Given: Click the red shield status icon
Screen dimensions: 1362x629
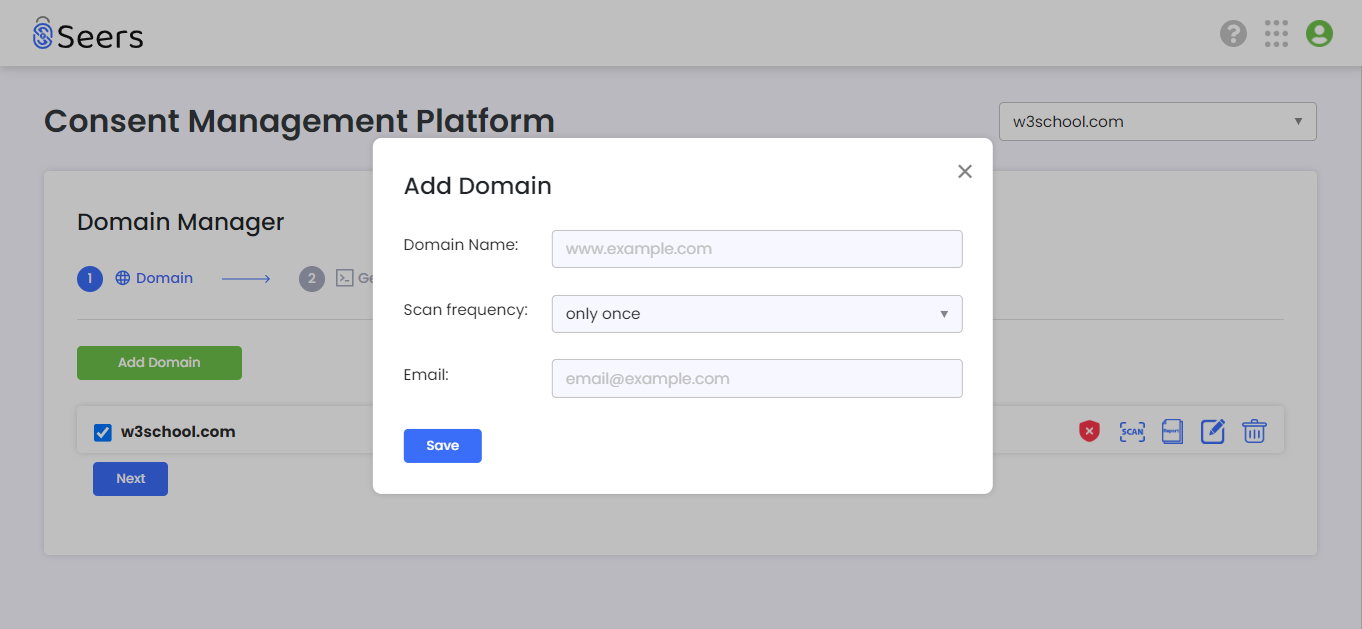Looking at the screenshot, I should coord(1089,431).
